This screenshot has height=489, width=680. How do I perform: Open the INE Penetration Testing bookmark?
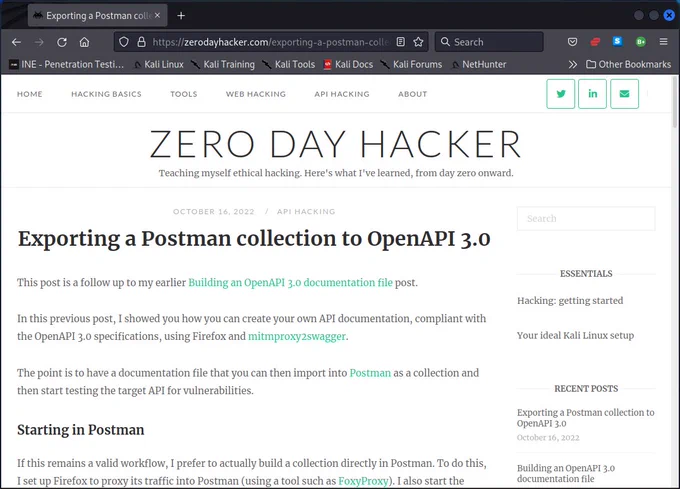point(67,65)
